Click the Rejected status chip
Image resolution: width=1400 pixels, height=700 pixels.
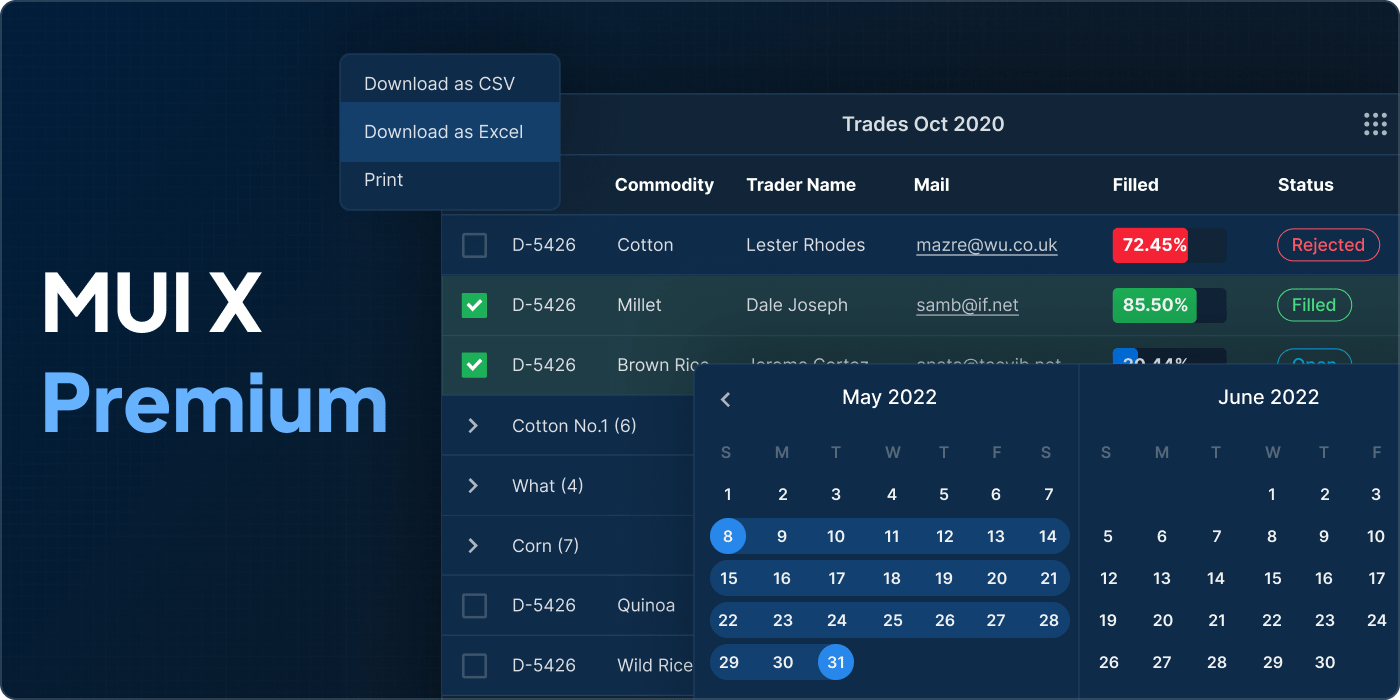coord(1328,245)
